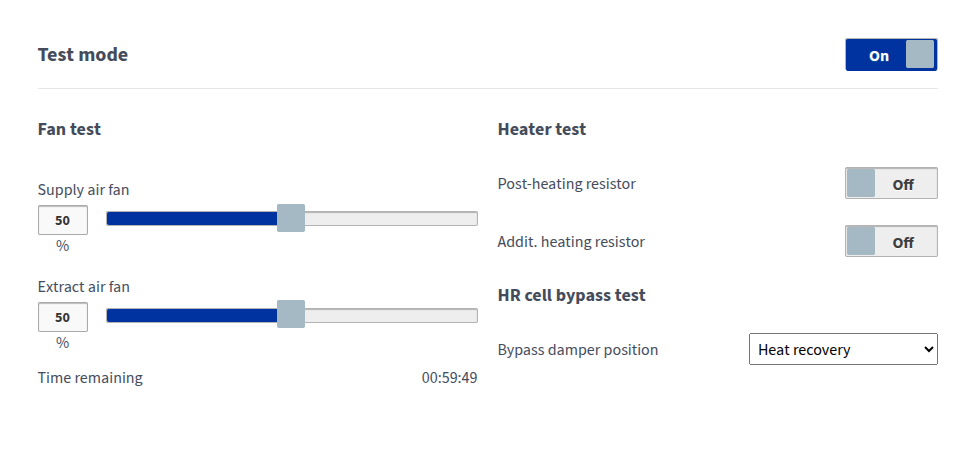The width and height of the screenshot is (978, 450).
Task: Click the filled blue part of Extract air fan slider
Action: [x=190, y=315]
